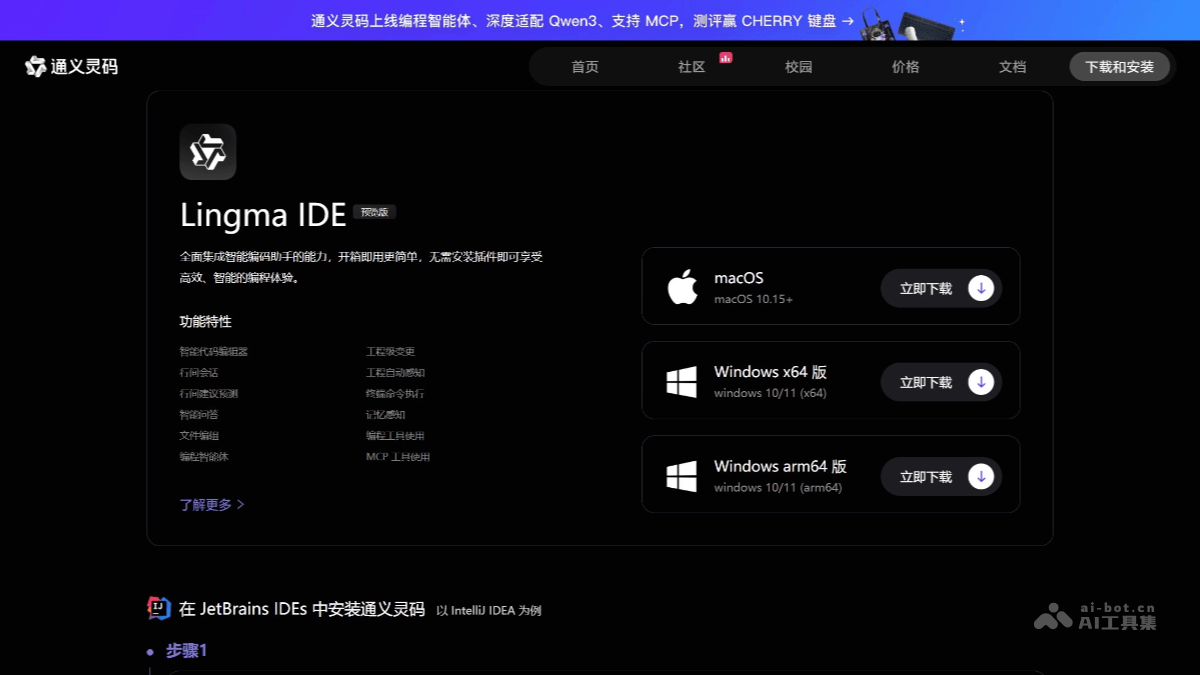Click the red hot badge on 社区

pos(726,59)
